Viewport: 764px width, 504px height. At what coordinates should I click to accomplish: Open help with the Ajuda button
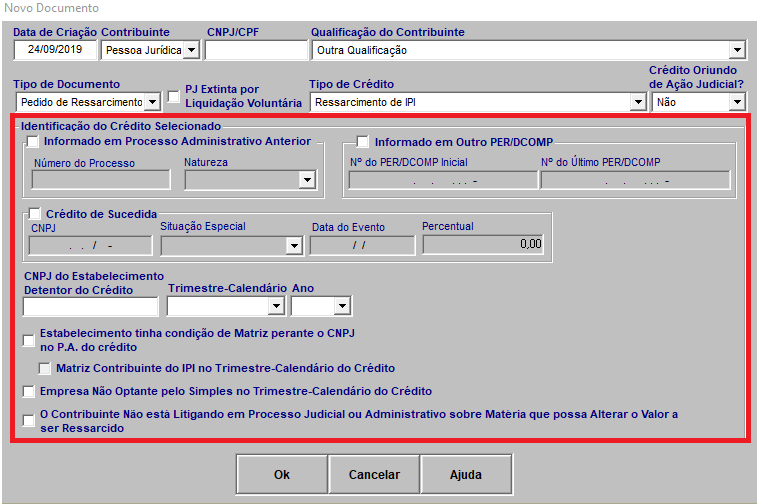click(466, 475)
